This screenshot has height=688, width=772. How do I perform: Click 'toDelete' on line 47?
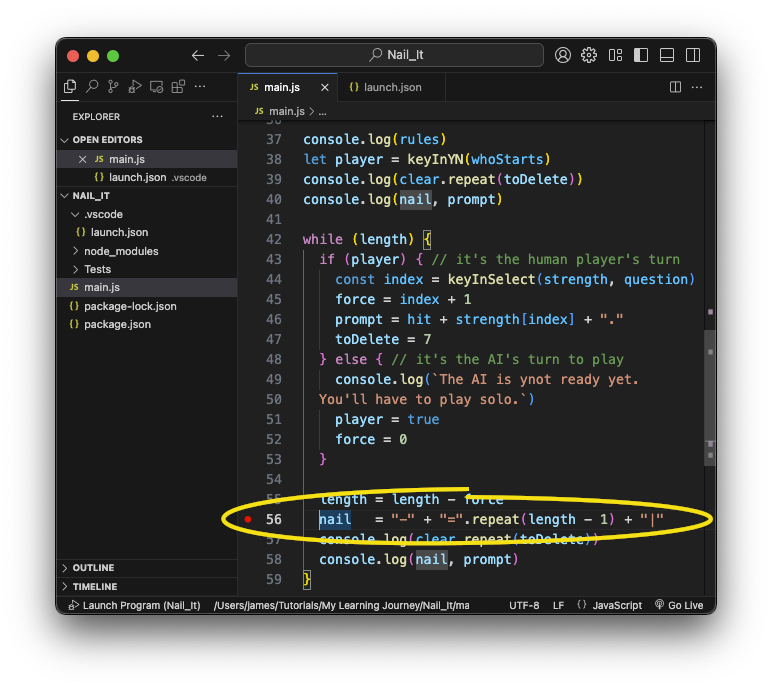[x=367, y=339]
